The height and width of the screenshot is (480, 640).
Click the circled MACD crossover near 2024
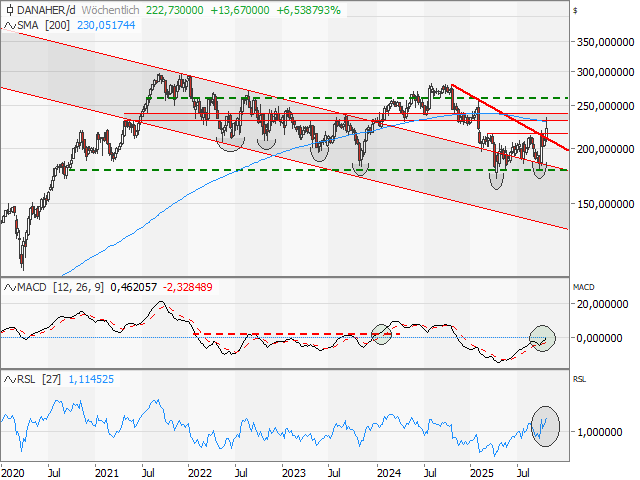[381, 334]
